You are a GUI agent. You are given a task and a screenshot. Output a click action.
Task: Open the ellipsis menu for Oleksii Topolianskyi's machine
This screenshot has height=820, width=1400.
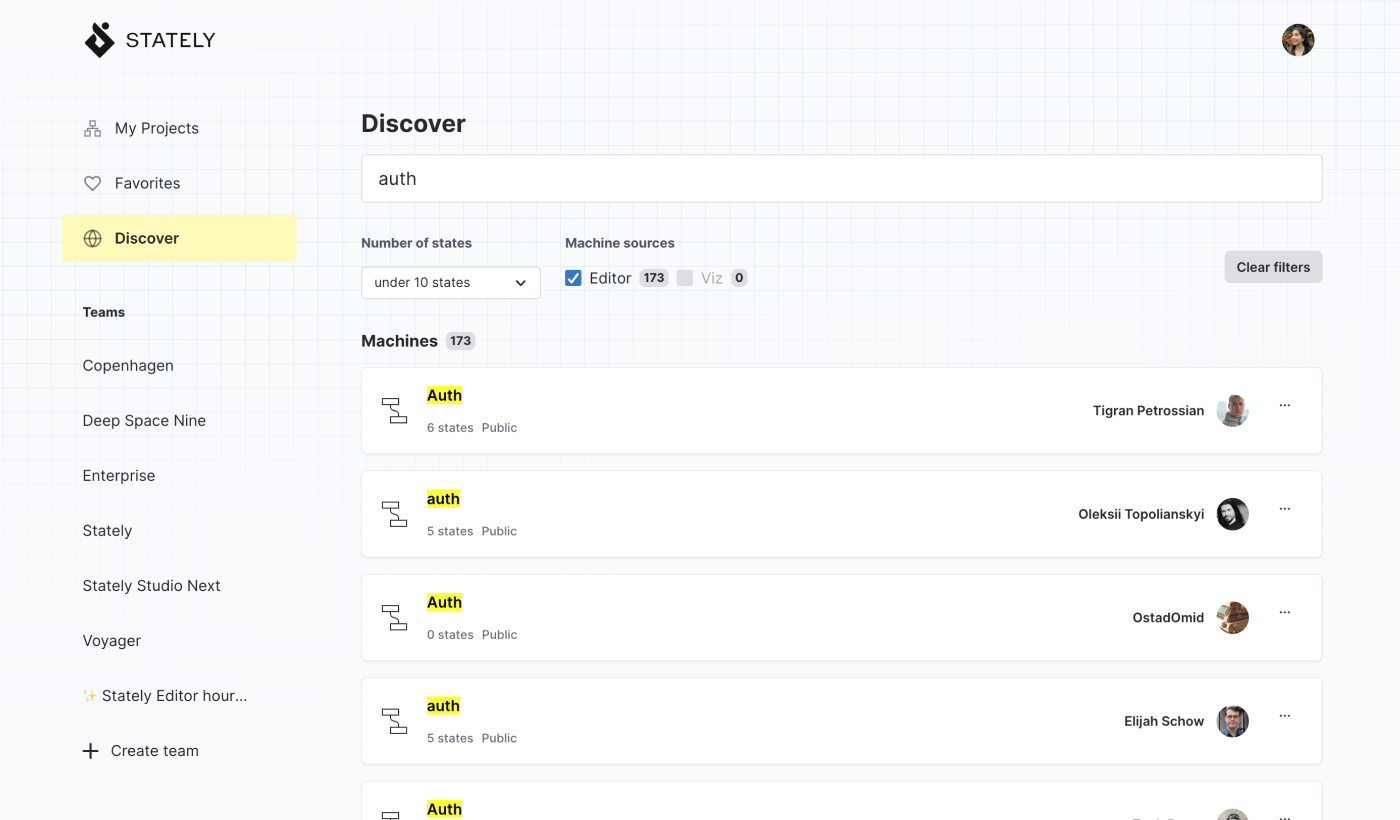click(1285, 509)
